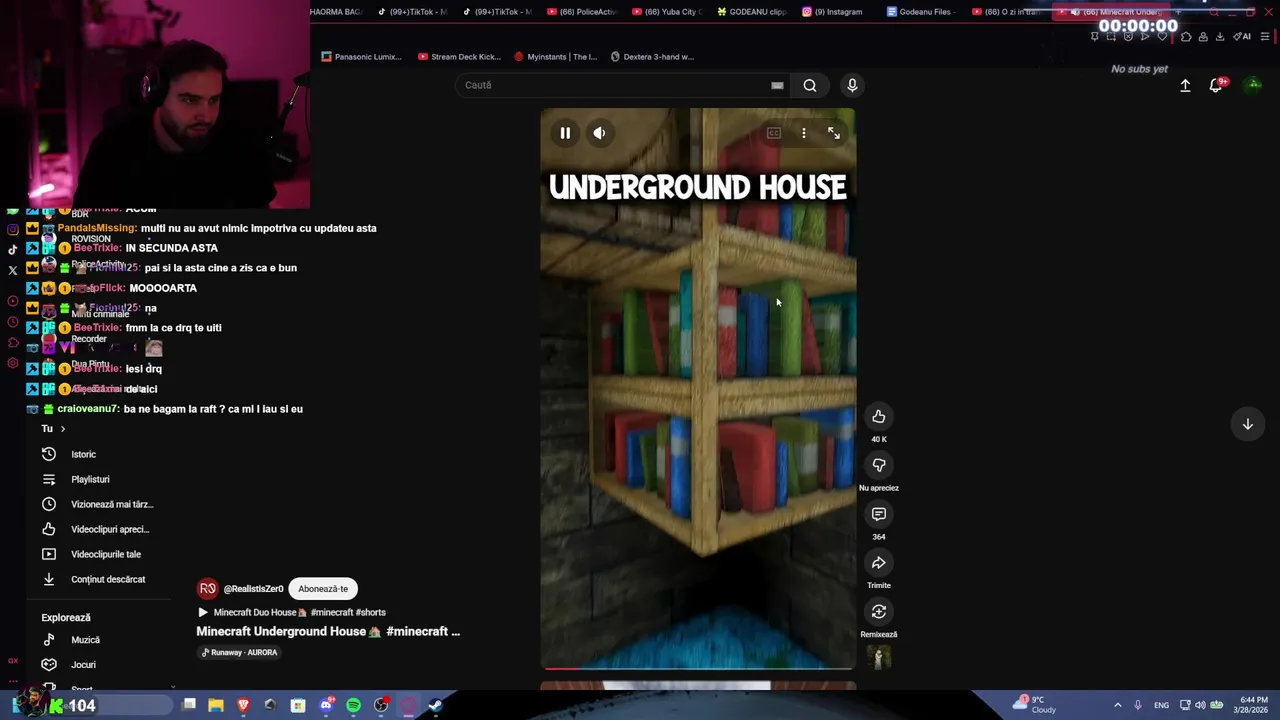The height and width of the screenshot is (720, 1280).
Task: Open Panasonic Lumix bookmark
Action: (362, 57)
